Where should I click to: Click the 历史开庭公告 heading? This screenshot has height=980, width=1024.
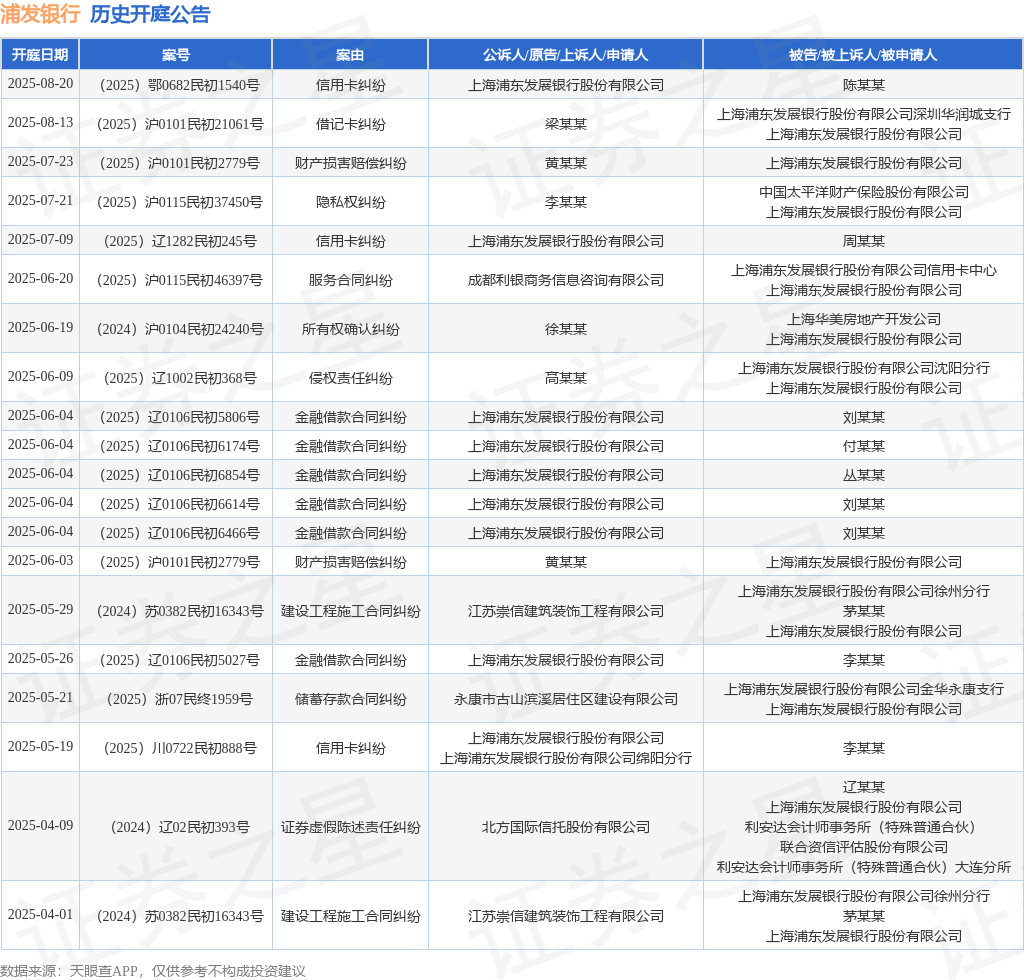pos(150,14)
